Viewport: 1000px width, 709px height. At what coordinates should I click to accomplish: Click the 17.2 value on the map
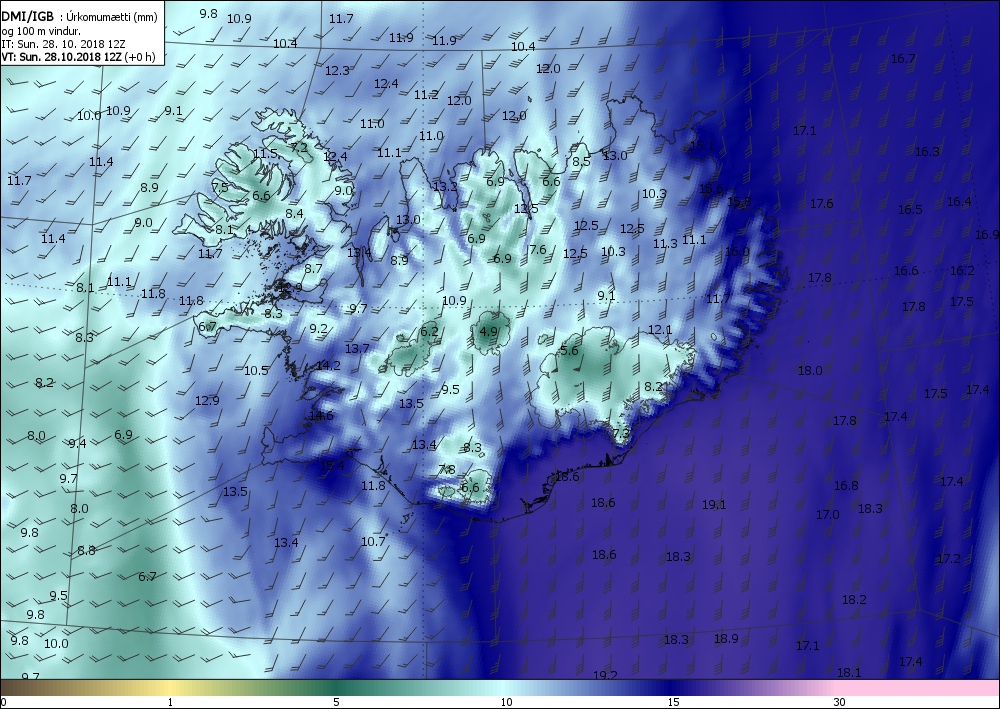pyautogui.click(x=948, y=559)
